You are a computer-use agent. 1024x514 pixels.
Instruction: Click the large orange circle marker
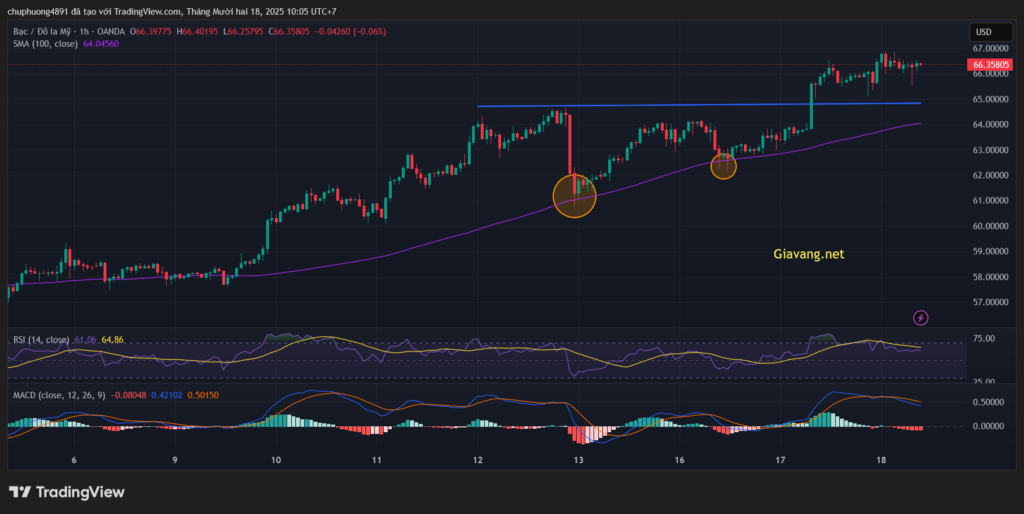coord(574,195)
